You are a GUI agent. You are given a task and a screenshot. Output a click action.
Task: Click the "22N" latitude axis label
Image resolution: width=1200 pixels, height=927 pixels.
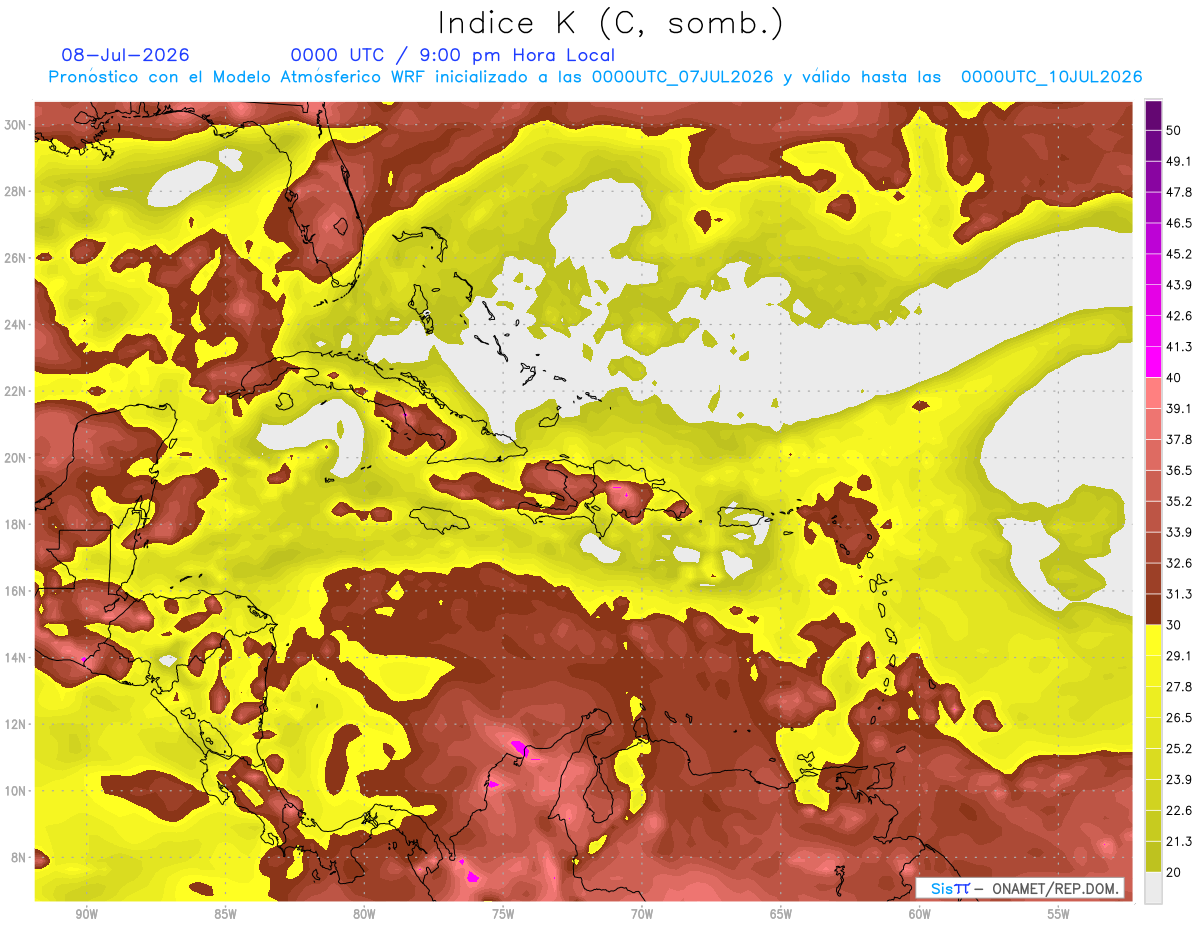point(16,391)
